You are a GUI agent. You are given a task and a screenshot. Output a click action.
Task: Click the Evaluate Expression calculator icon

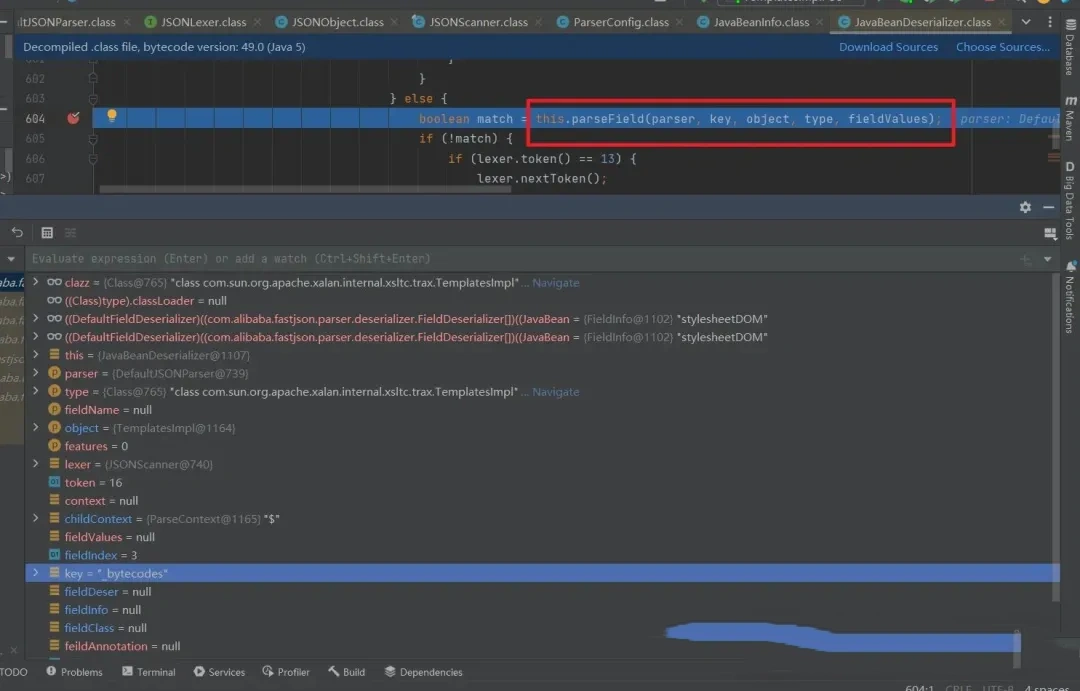[x=47, y=233]
